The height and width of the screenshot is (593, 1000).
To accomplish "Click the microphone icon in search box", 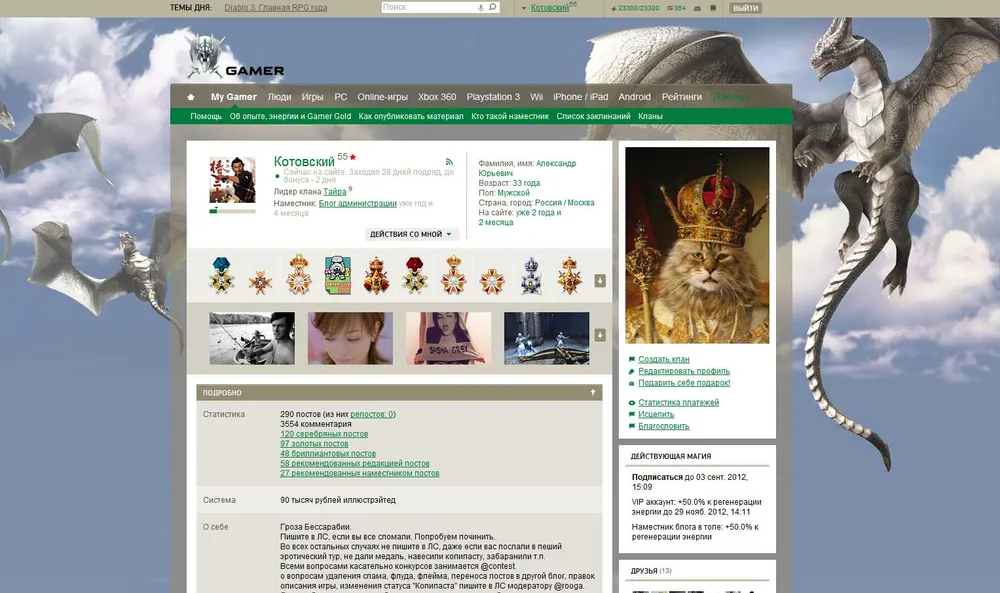I will [x=480, y=7].
